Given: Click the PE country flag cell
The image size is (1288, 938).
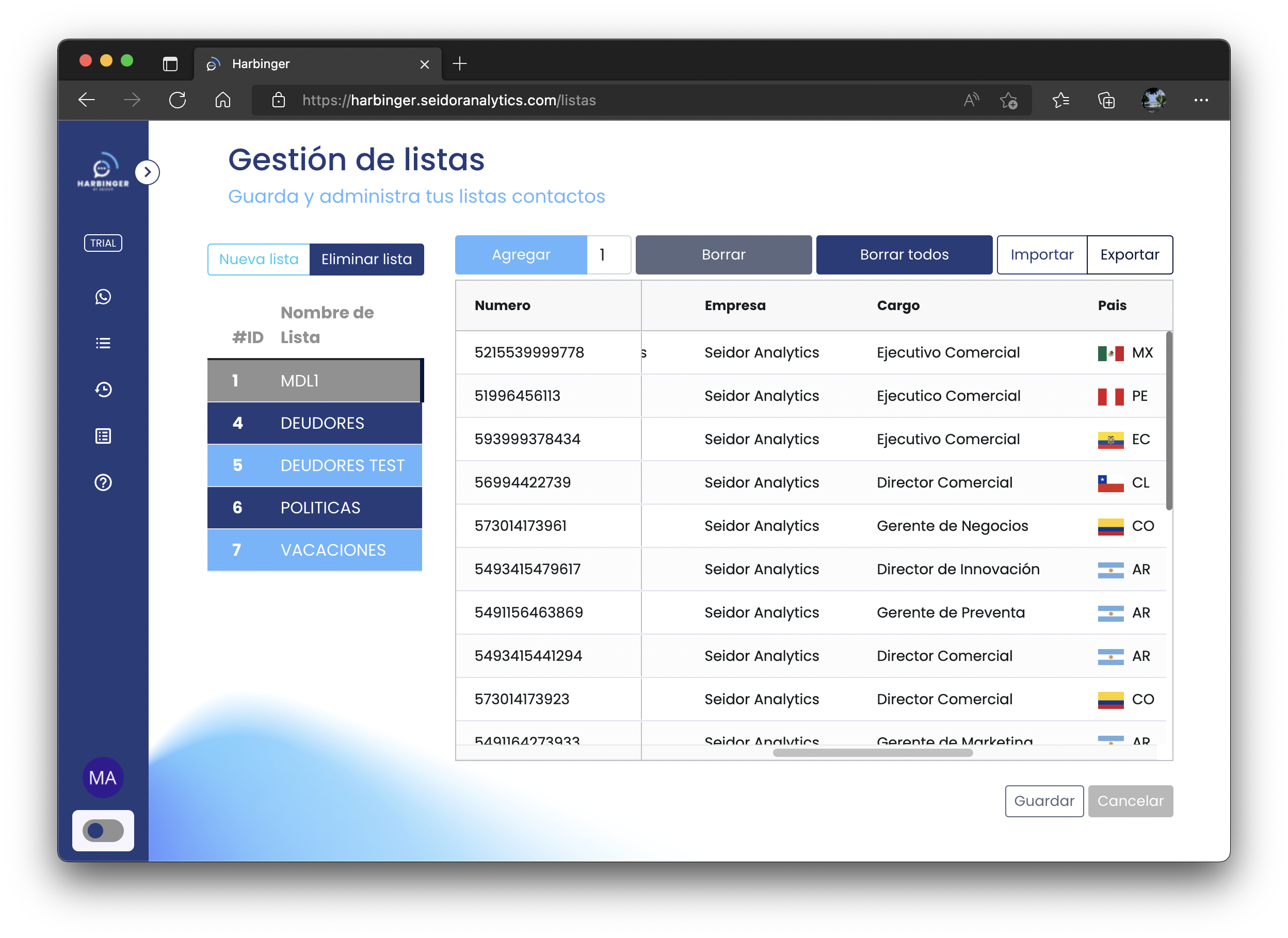Looking at the screenshot, I should (x=1122, y=396).
